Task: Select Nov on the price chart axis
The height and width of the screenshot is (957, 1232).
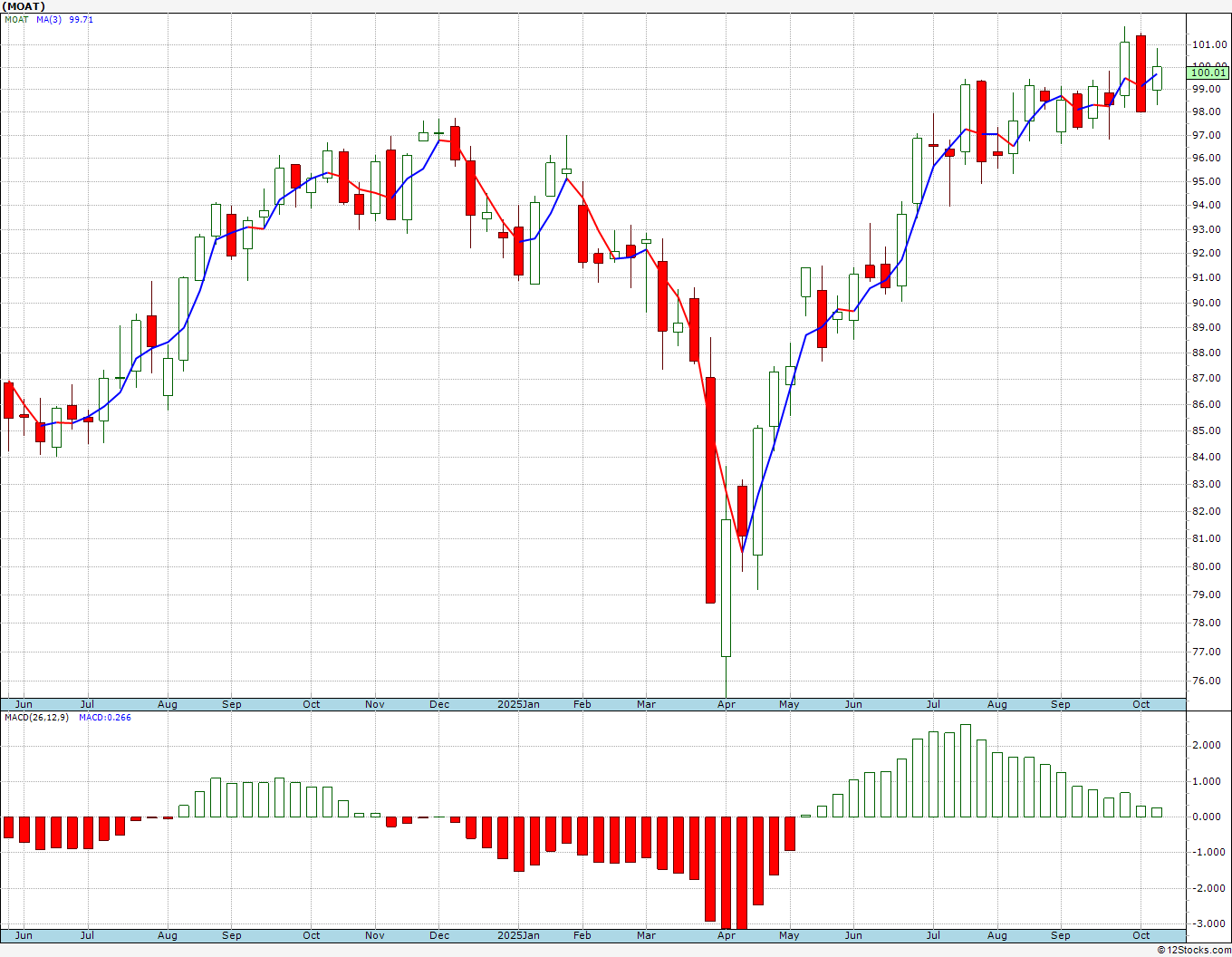Action: pyautogui.click(x=375, y=704)
